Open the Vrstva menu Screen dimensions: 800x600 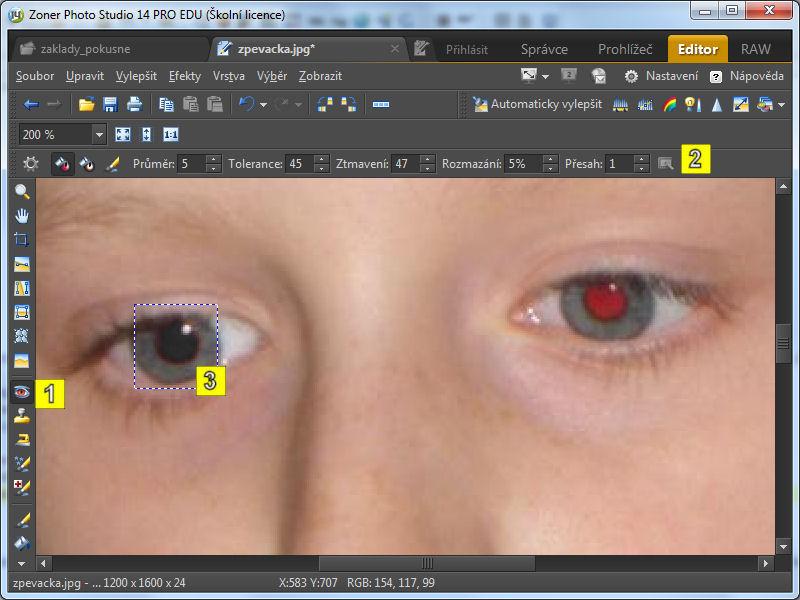[229, 76]
